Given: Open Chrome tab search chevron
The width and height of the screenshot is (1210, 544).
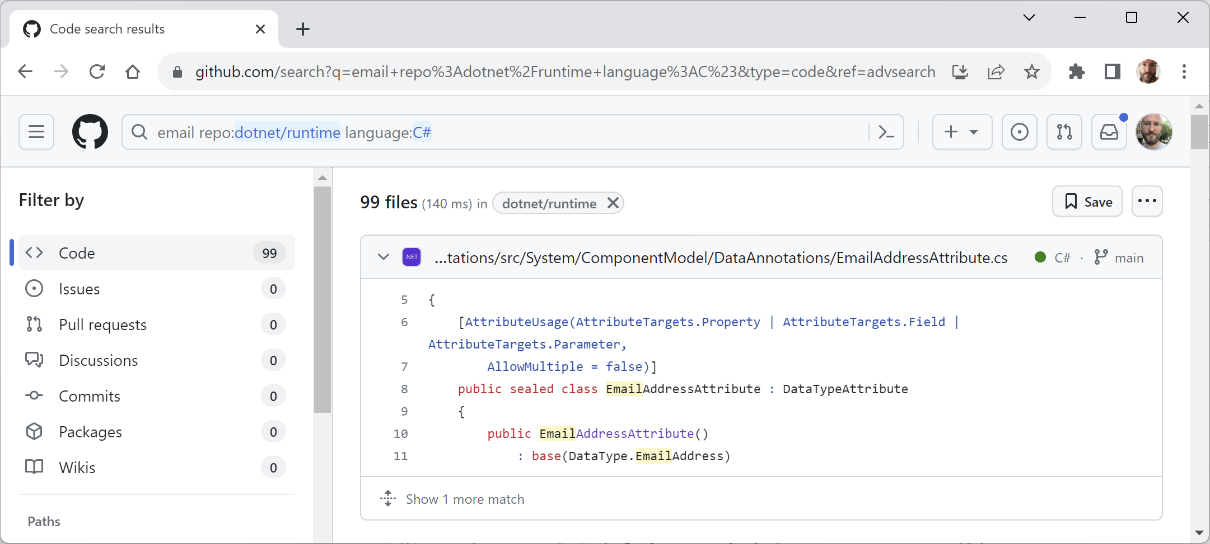Looking at the screenshot, I should coord(1030,17).
